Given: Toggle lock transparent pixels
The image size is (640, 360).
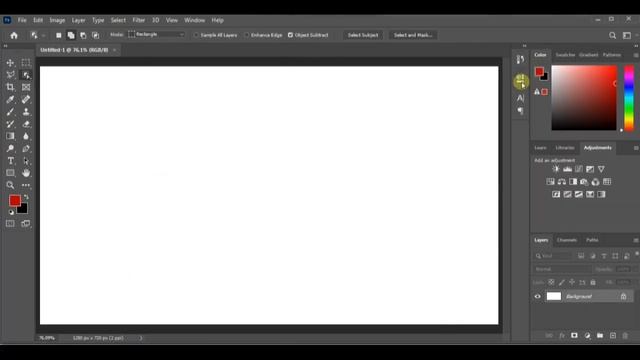Looking at the screenshot, I should pos(551,282).
